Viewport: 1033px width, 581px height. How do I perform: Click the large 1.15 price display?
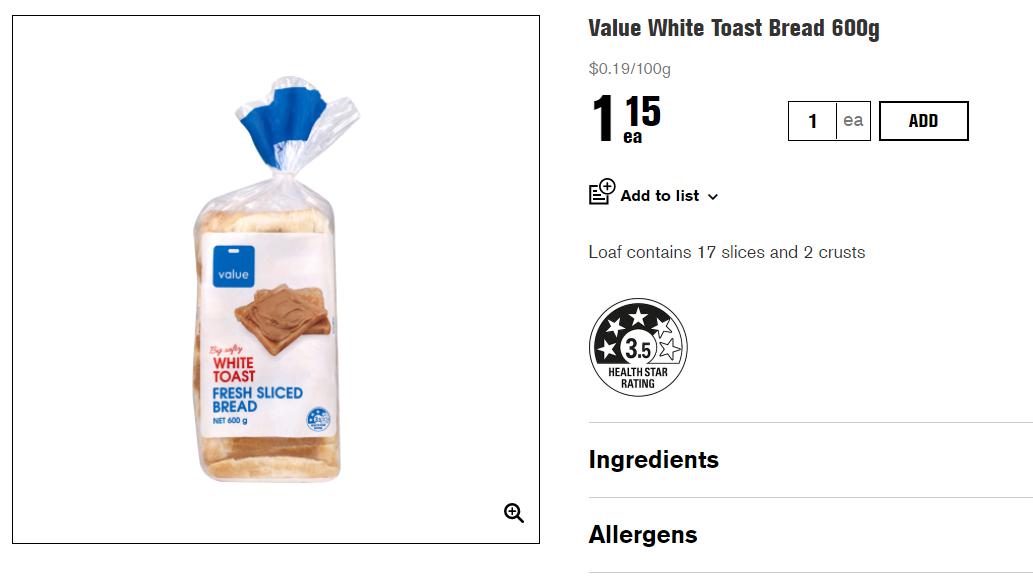tap(627, 118)
